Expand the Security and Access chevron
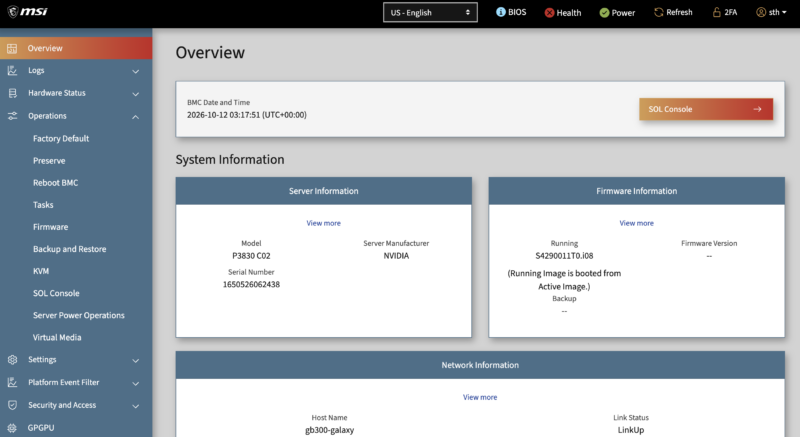Viewport: 800px width, 437px height. (x=136, y=406)
